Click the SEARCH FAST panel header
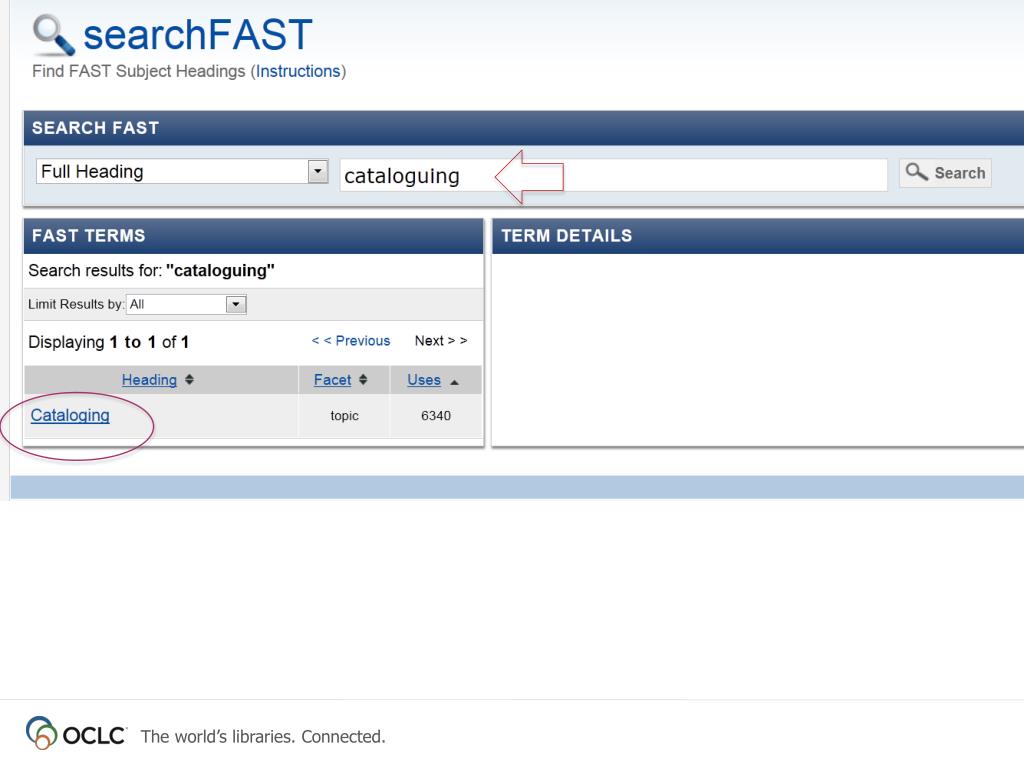The height and width of the screenshot is (768, 1024). tap(524, 128)
